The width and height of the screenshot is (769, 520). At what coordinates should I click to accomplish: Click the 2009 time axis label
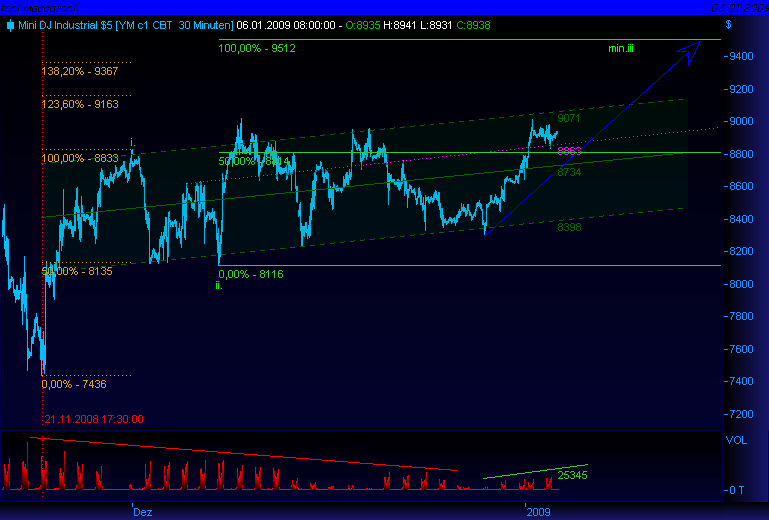[x=538, y=512]
